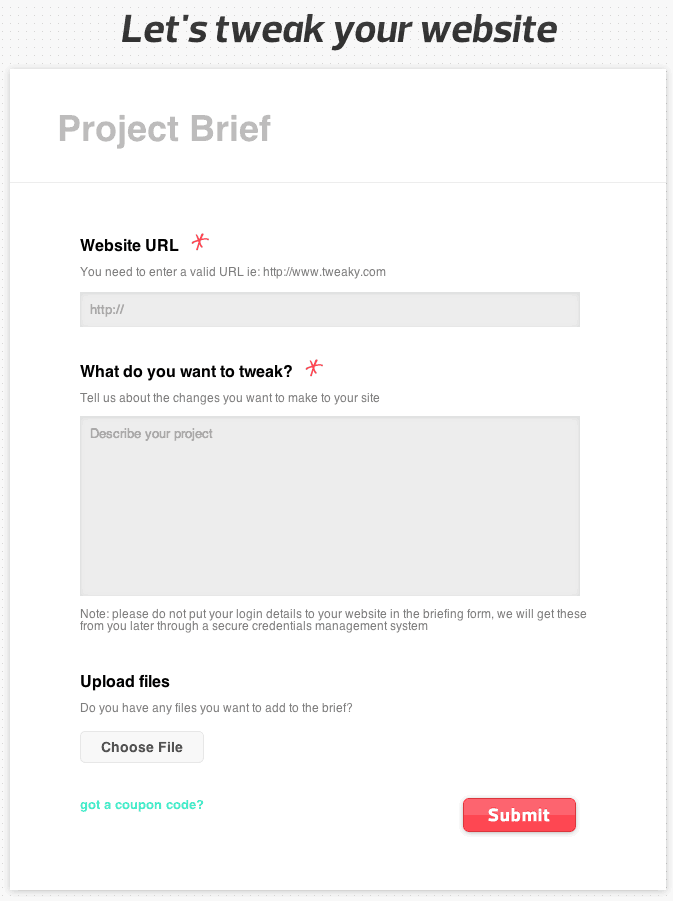This screenshot has height=901, width=673.
Task: Click the changes description hint text
Action: 230,398
